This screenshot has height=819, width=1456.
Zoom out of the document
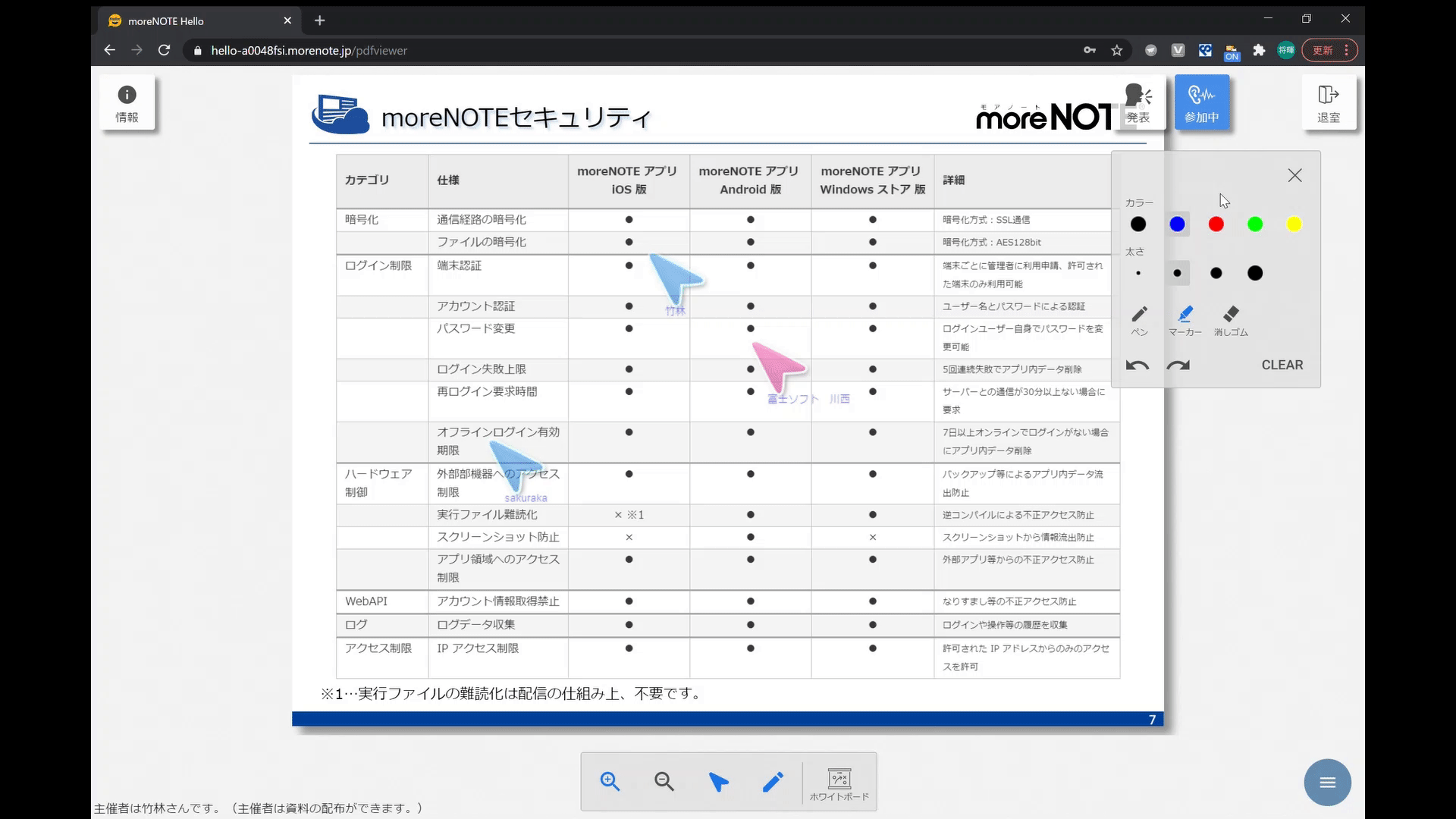[x=664, y=781]
